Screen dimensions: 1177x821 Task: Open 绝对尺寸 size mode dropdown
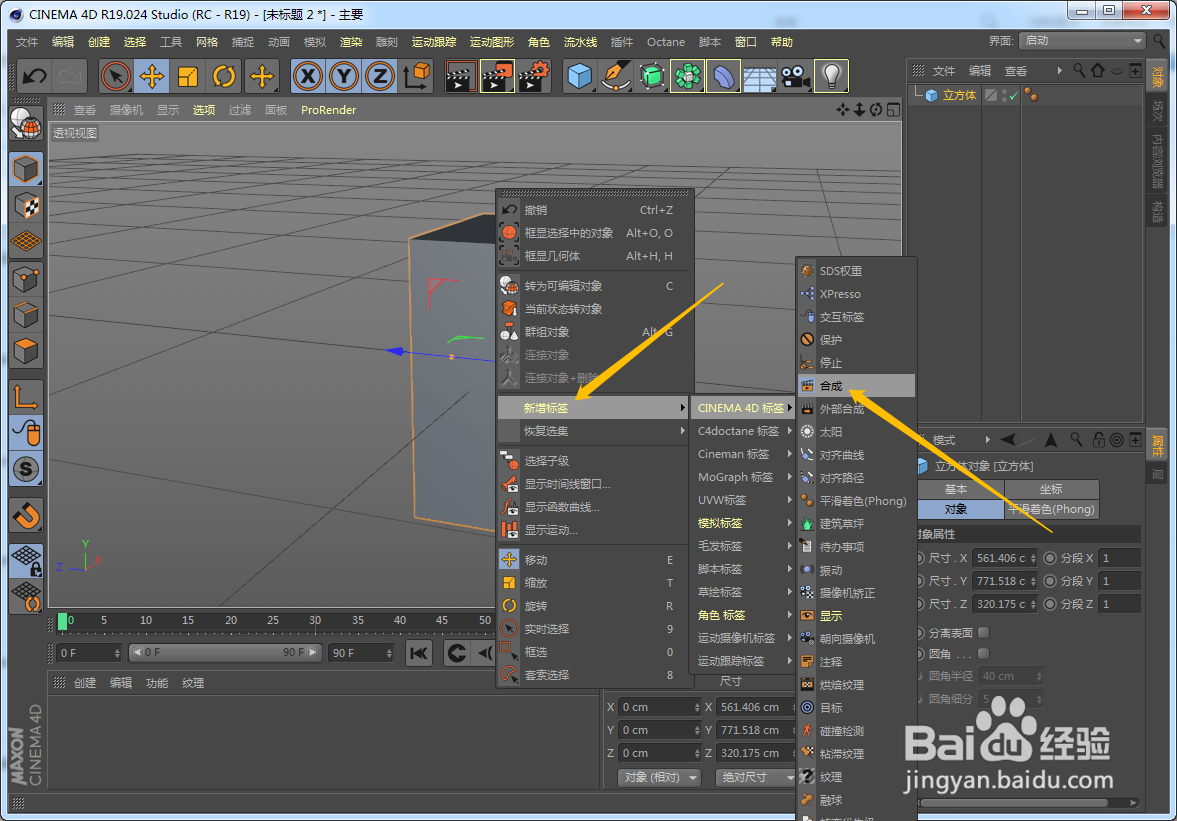pyautogui.click(x=754, y=777)
